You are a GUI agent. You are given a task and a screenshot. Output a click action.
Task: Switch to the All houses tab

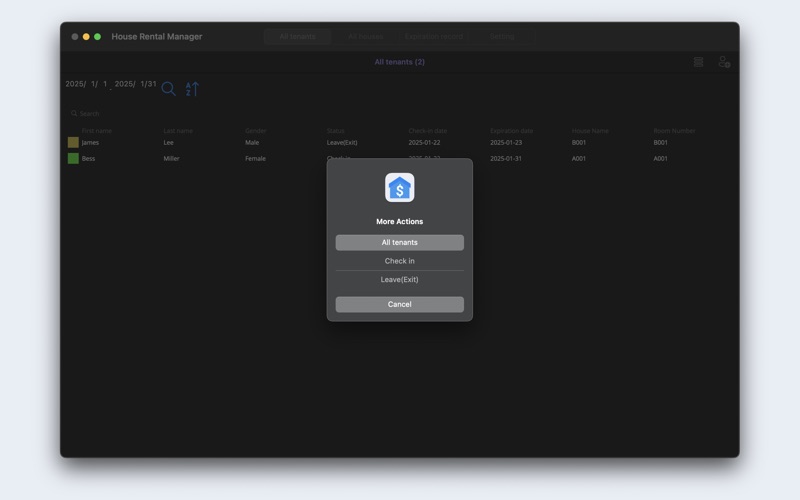365,36
